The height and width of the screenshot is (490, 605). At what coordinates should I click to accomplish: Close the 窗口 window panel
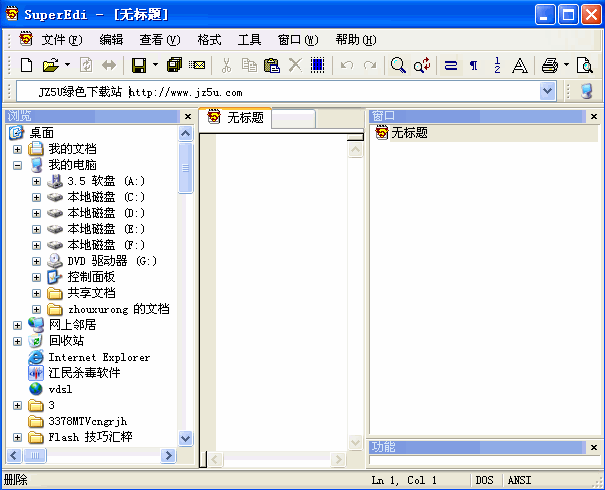tap(594, 116)
